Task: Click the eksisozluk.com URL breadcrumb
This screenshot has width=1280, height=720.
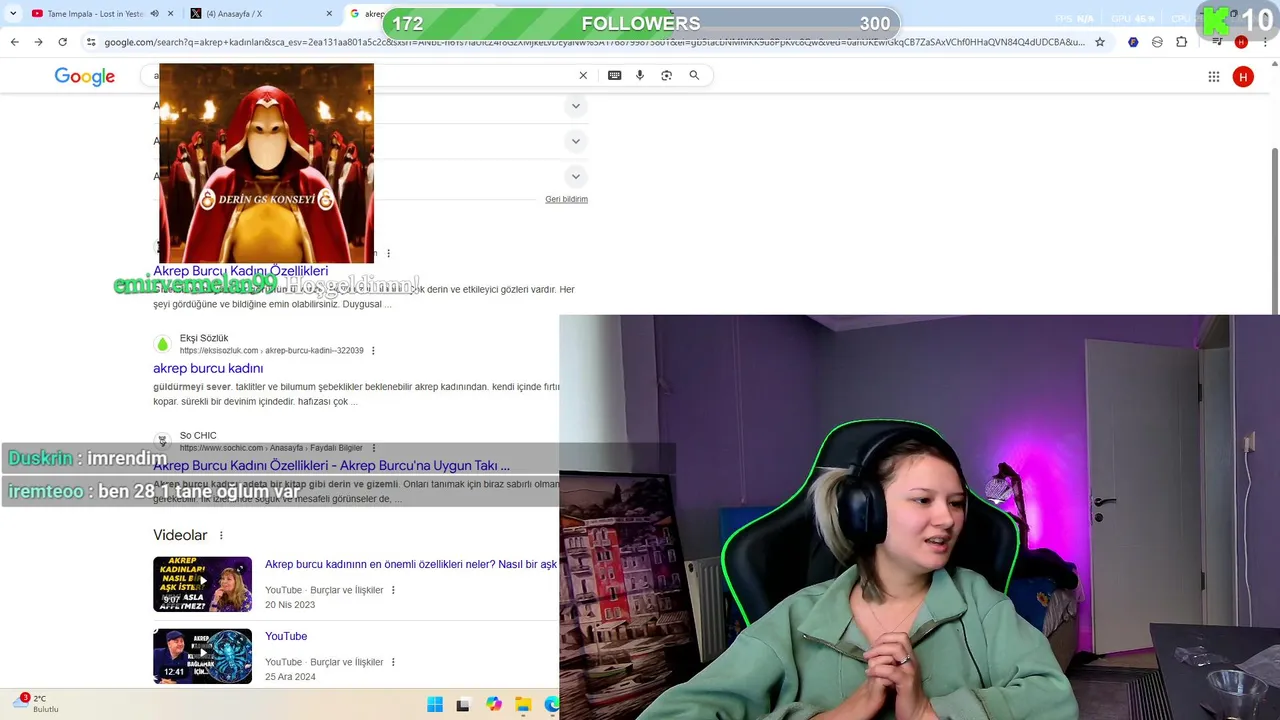Action: [271, 351]
